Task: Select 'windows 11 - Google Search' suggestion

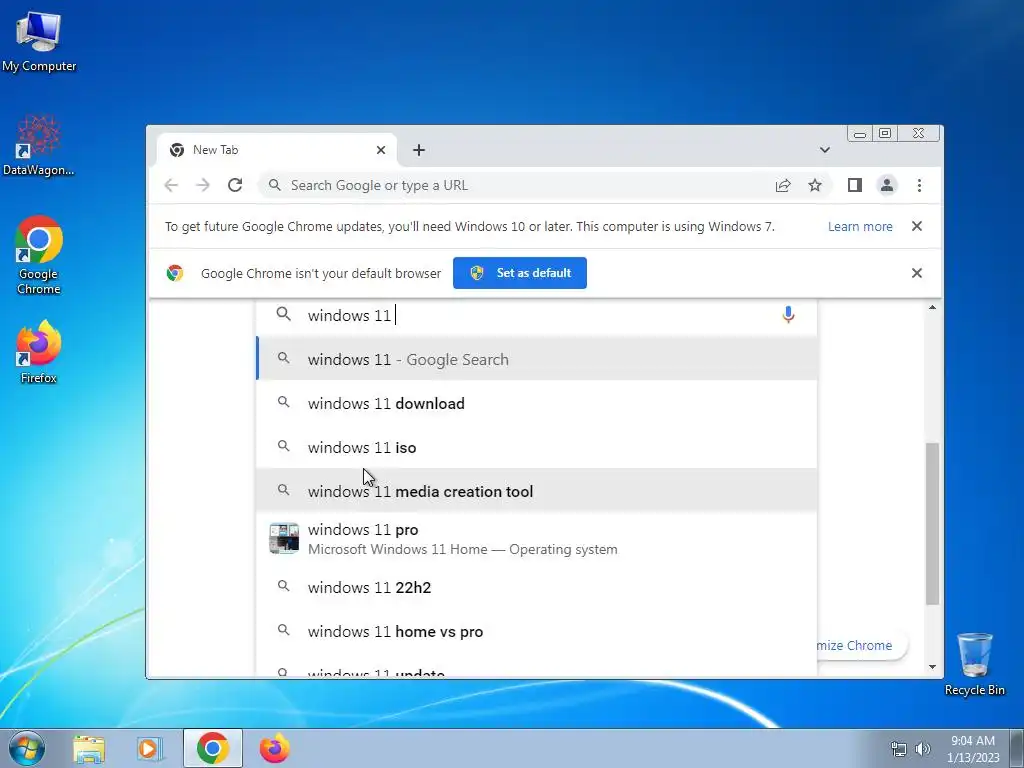Action: click(x=536, y=359)
